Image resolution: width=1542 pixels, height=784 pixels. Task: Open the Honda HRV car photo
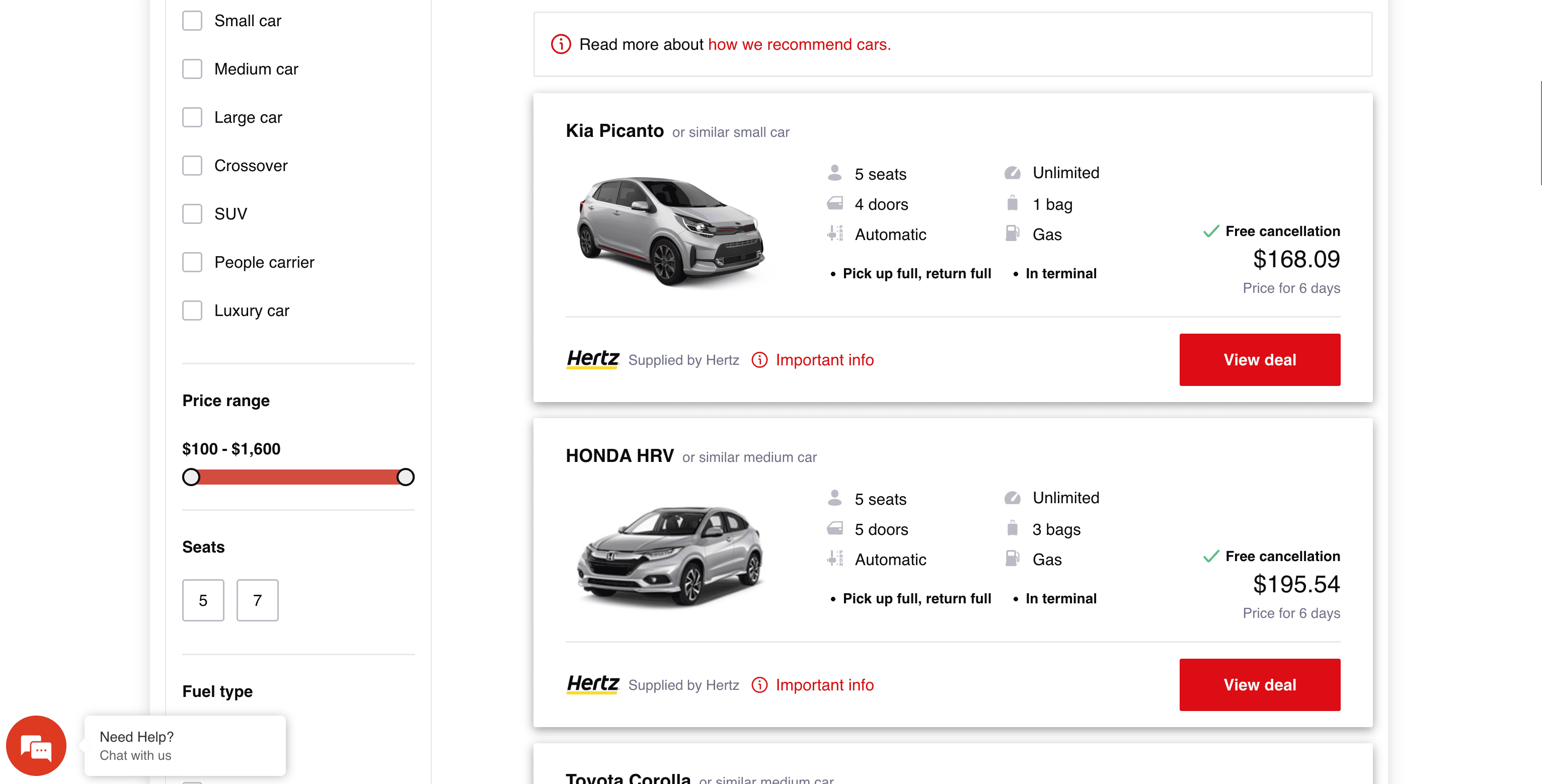pyautogui.click(x=670, y=556)
